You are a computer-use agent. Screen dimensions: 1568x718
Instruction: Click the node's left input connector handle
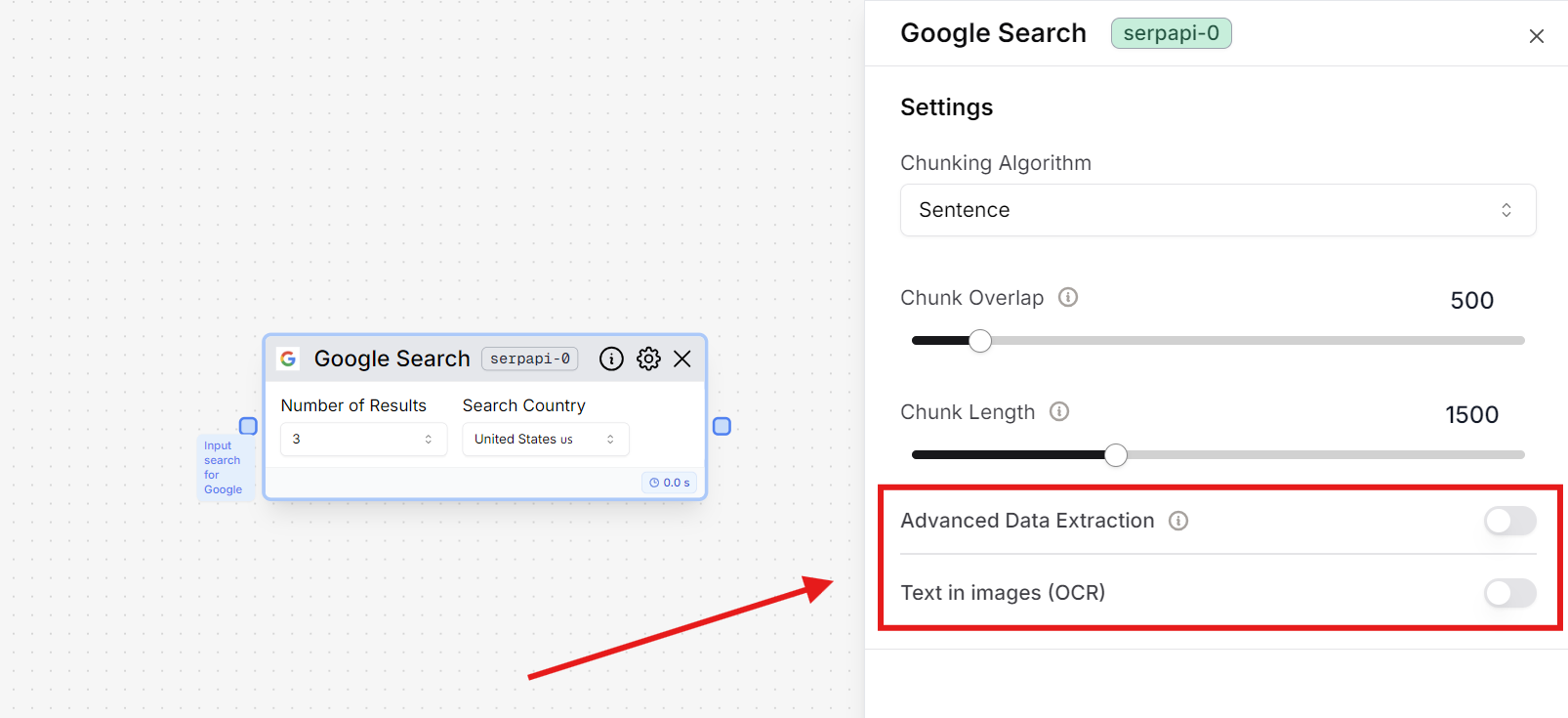coord(248,426)
